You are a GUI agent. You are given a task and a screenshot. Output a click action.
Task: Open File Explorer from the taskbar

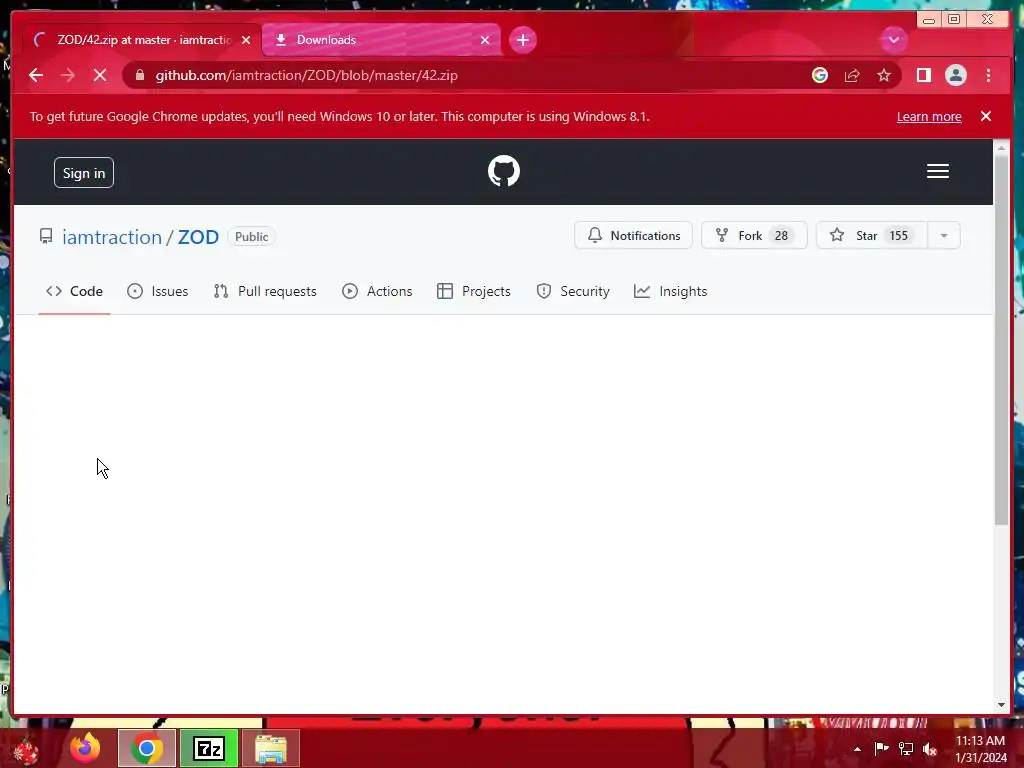(271, 748)
